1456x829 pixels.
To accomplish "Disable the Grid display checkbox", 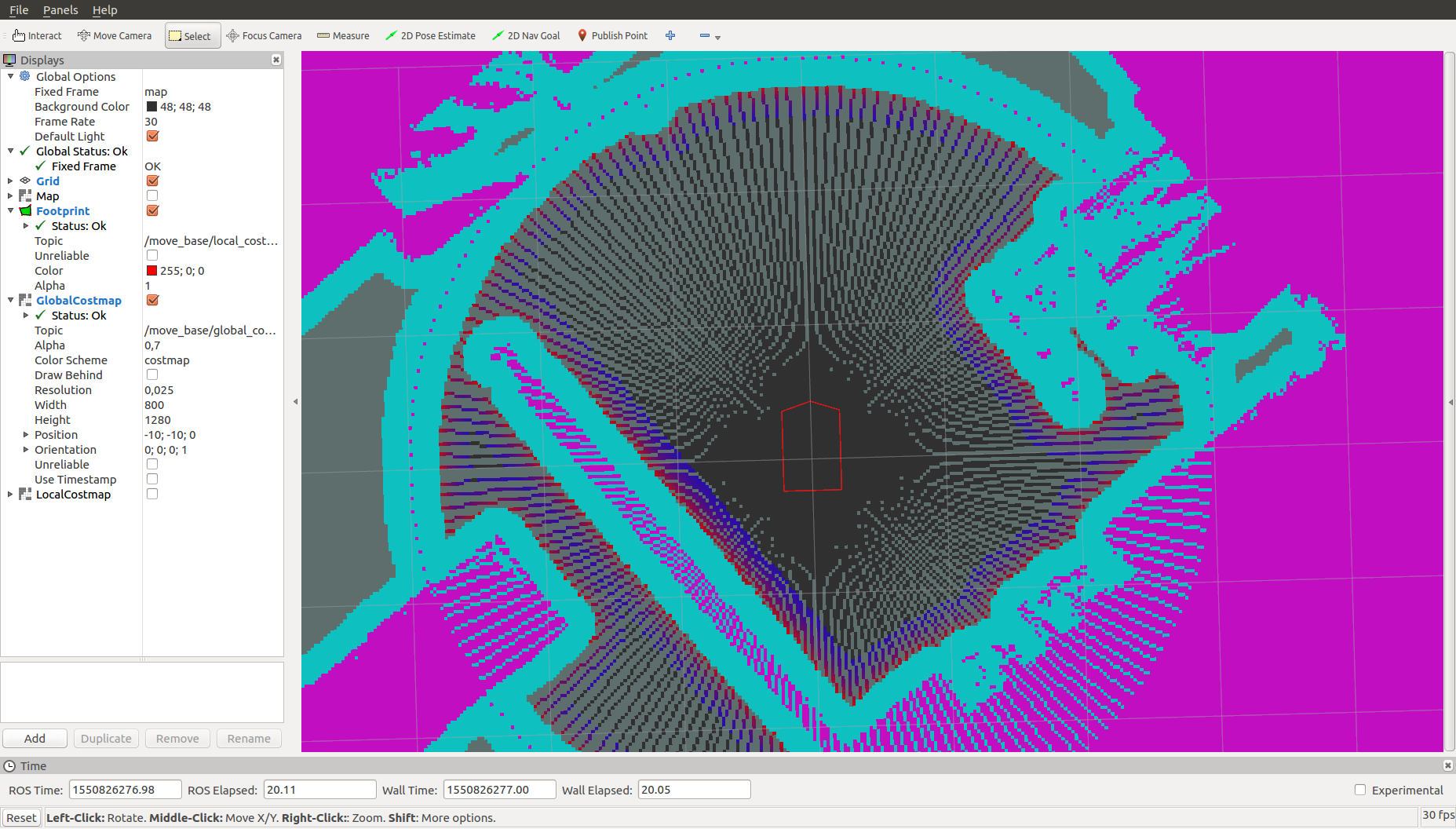I will pyautogui.click(x=152, y=181).
